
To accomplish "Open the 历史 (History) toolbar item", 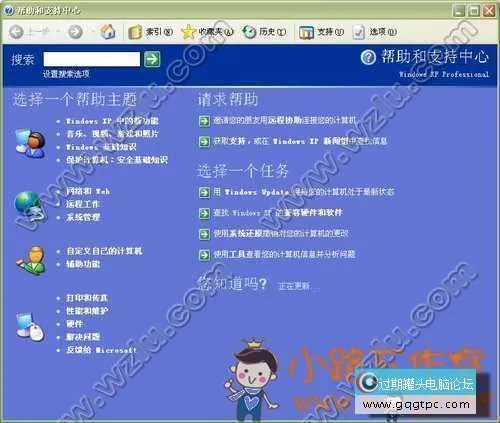I will point(264,32).
